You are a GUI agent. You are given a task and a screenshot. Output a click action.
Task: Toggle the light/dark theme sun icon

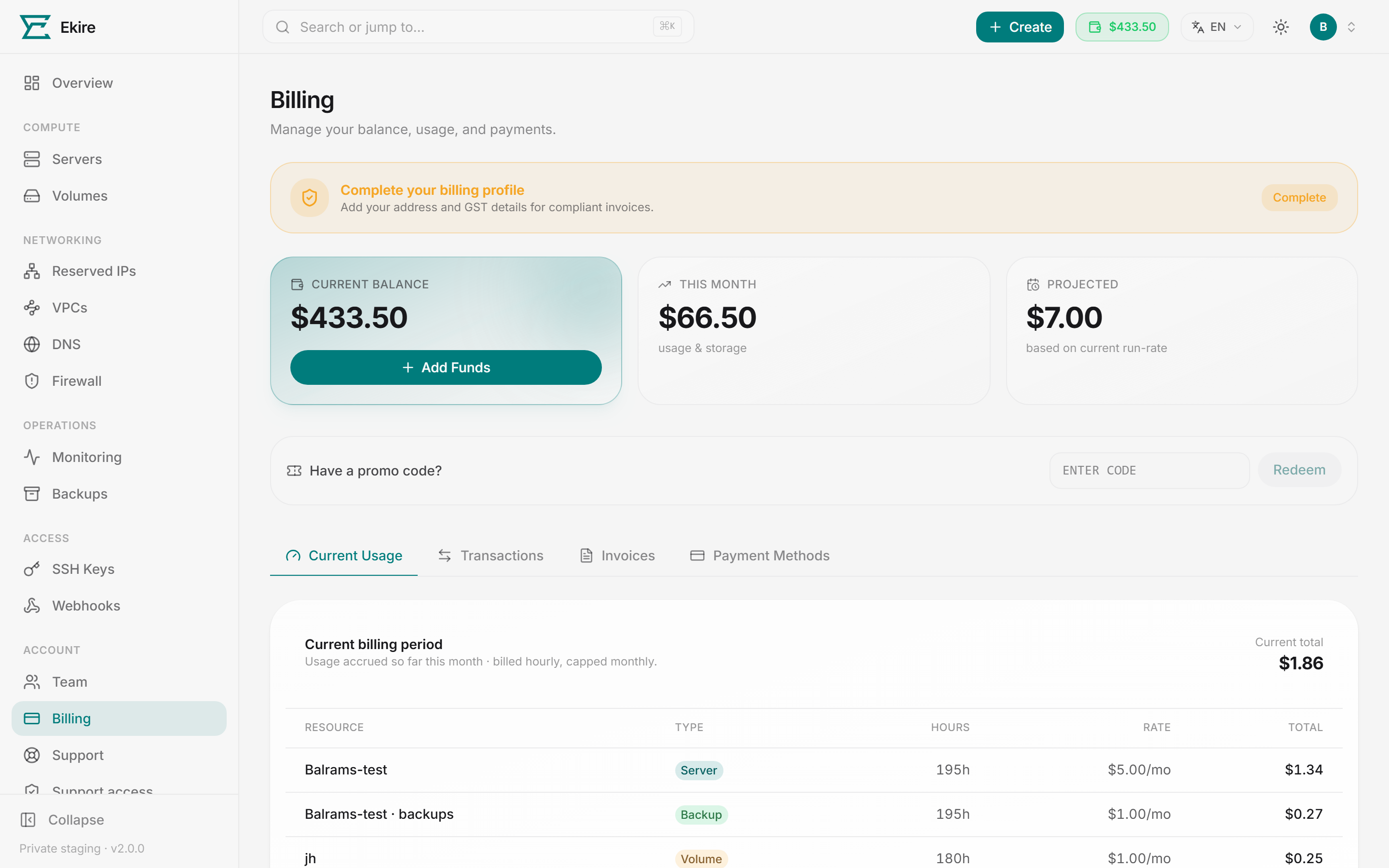[x=1281, y=27]
